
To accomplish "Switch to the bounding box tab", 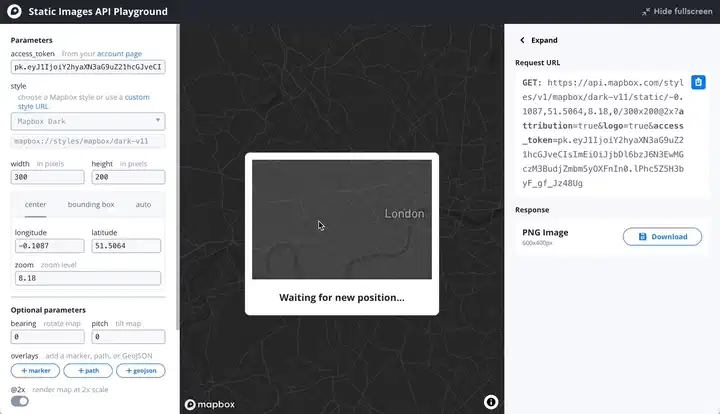I will [x=91, y=204].
